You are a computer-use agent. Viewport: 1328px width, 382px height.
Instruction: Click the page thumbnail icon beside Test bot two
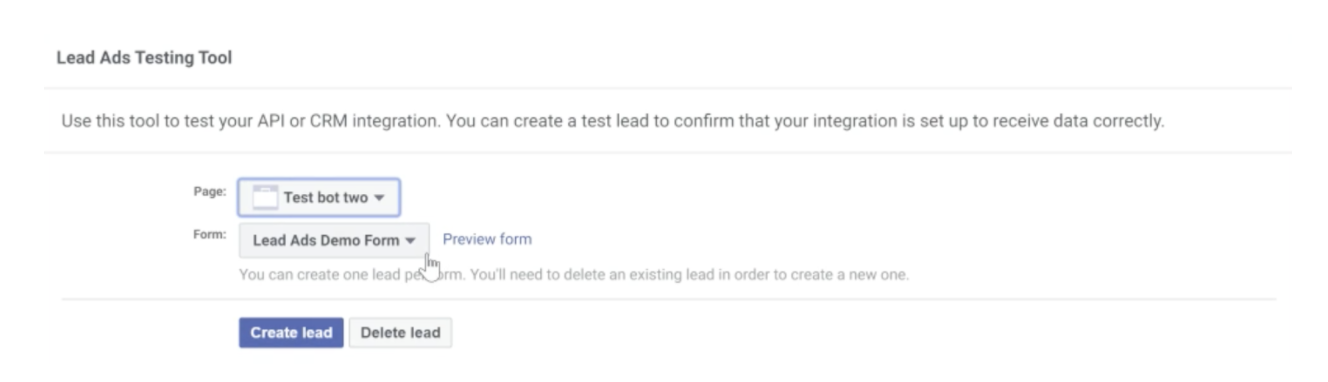coord(264,197)
